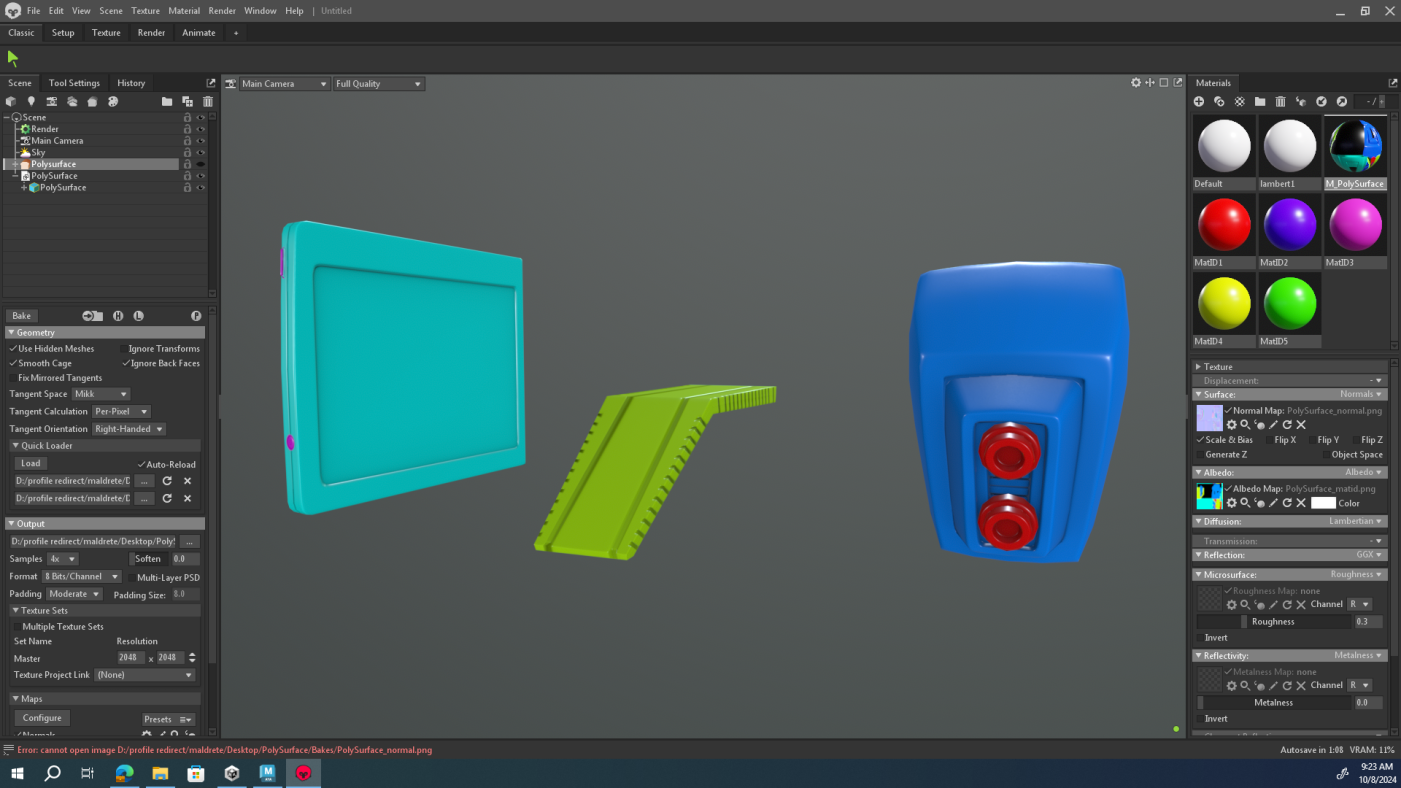
Task: Add a new mesh object in Scene toolbar
Action: coord(11,101)
